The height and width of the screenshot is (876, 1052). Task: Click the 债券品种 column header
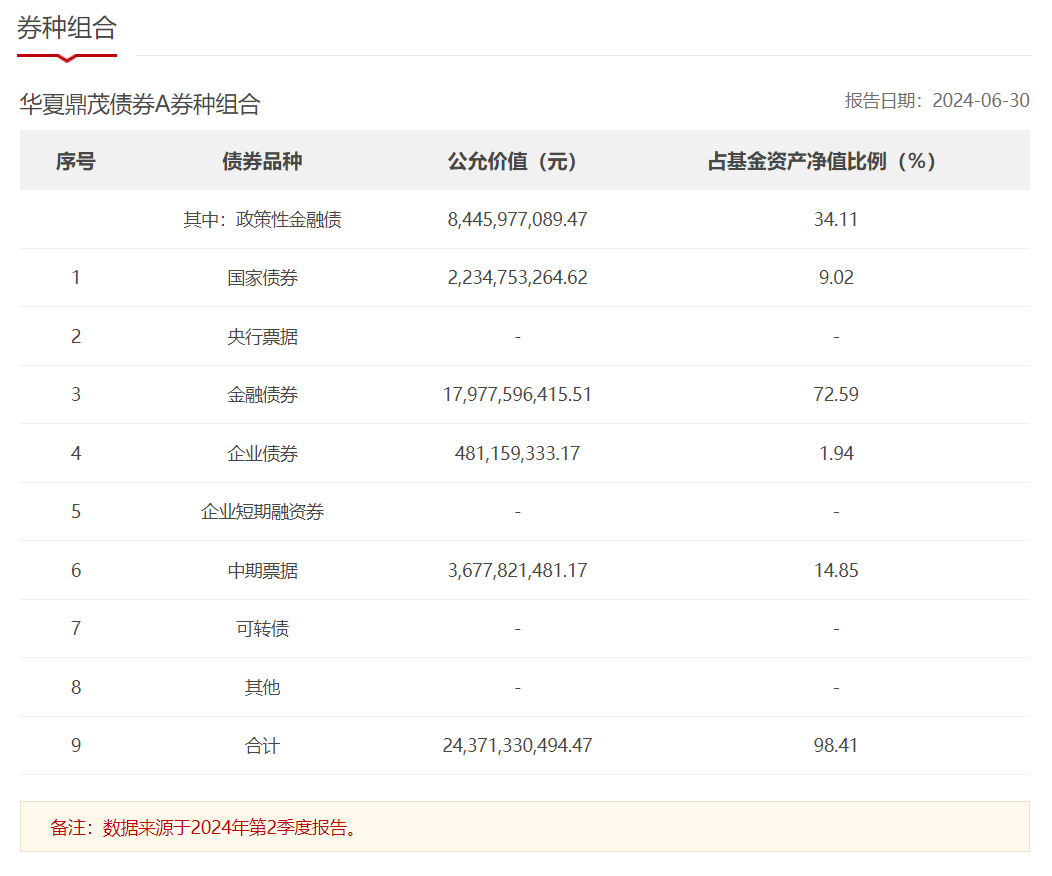262,161
